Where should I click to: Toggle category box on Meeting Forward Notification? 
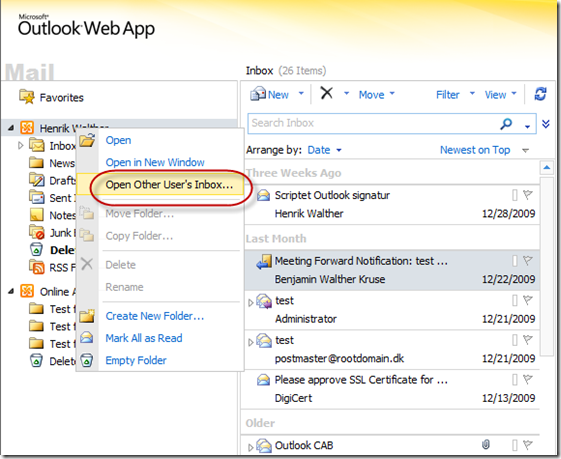[514, 261]
